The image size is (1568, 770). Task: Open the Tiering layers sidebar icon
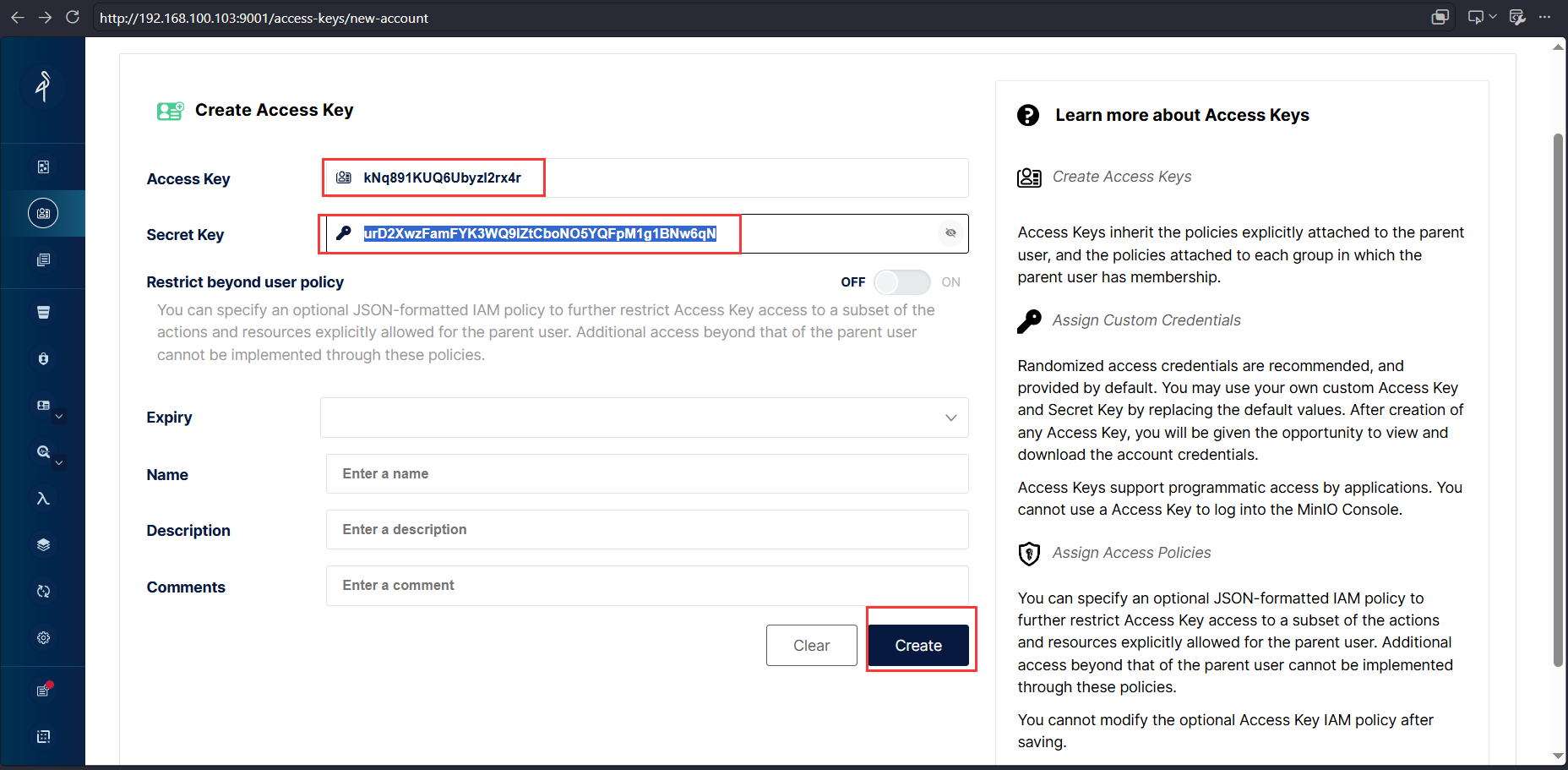pyautogui.click(x=43, y=545)
